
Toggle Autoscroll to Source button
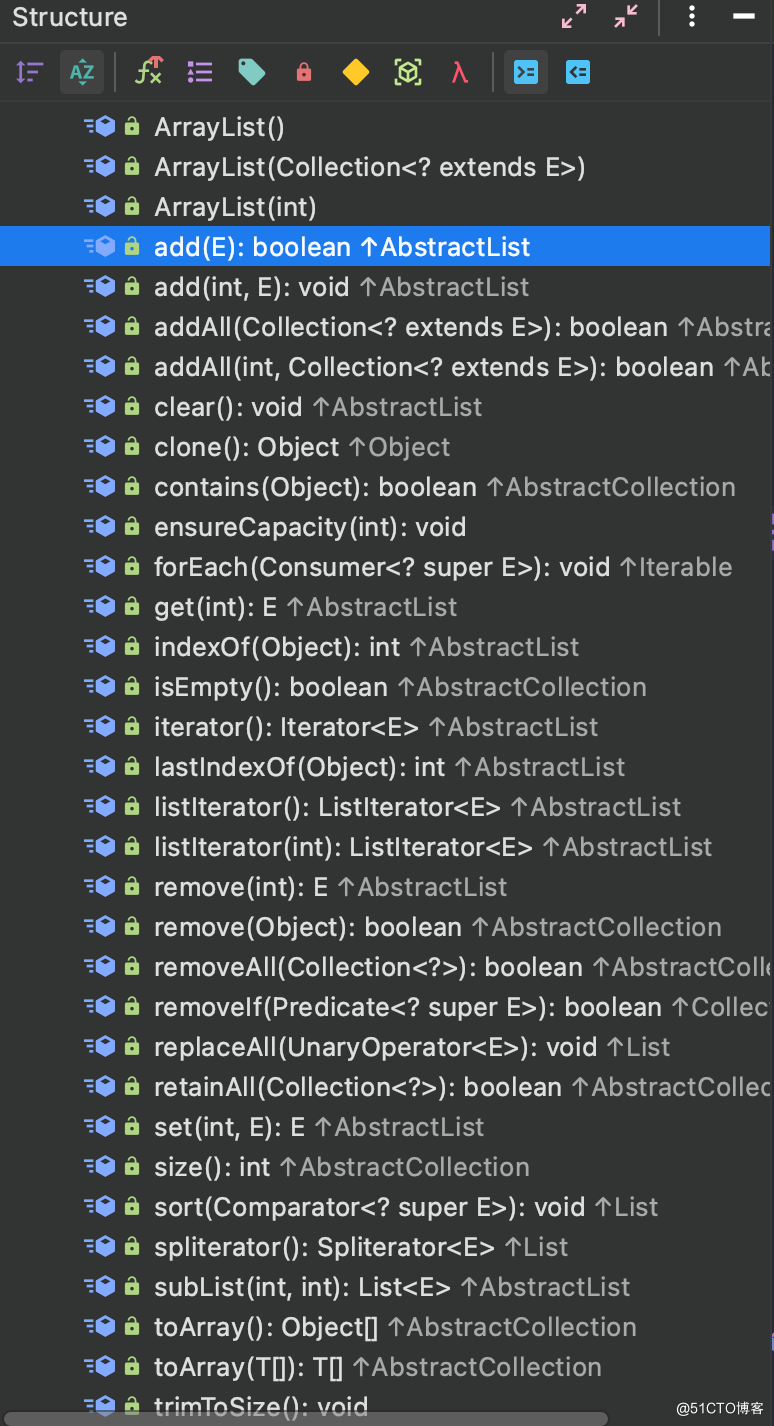tap(526, 72)
